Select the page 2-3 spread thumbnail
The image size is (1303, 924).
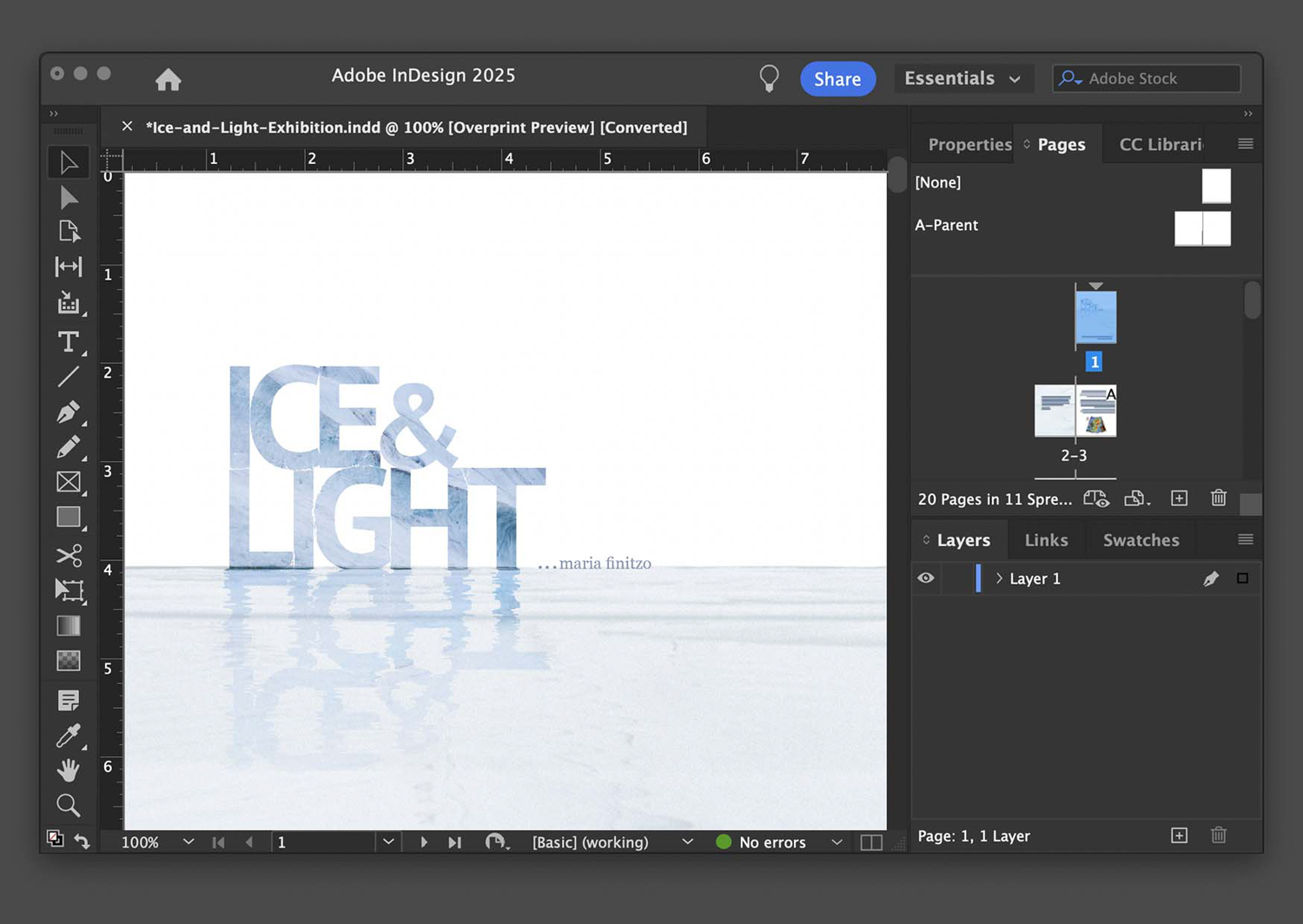1075,411
